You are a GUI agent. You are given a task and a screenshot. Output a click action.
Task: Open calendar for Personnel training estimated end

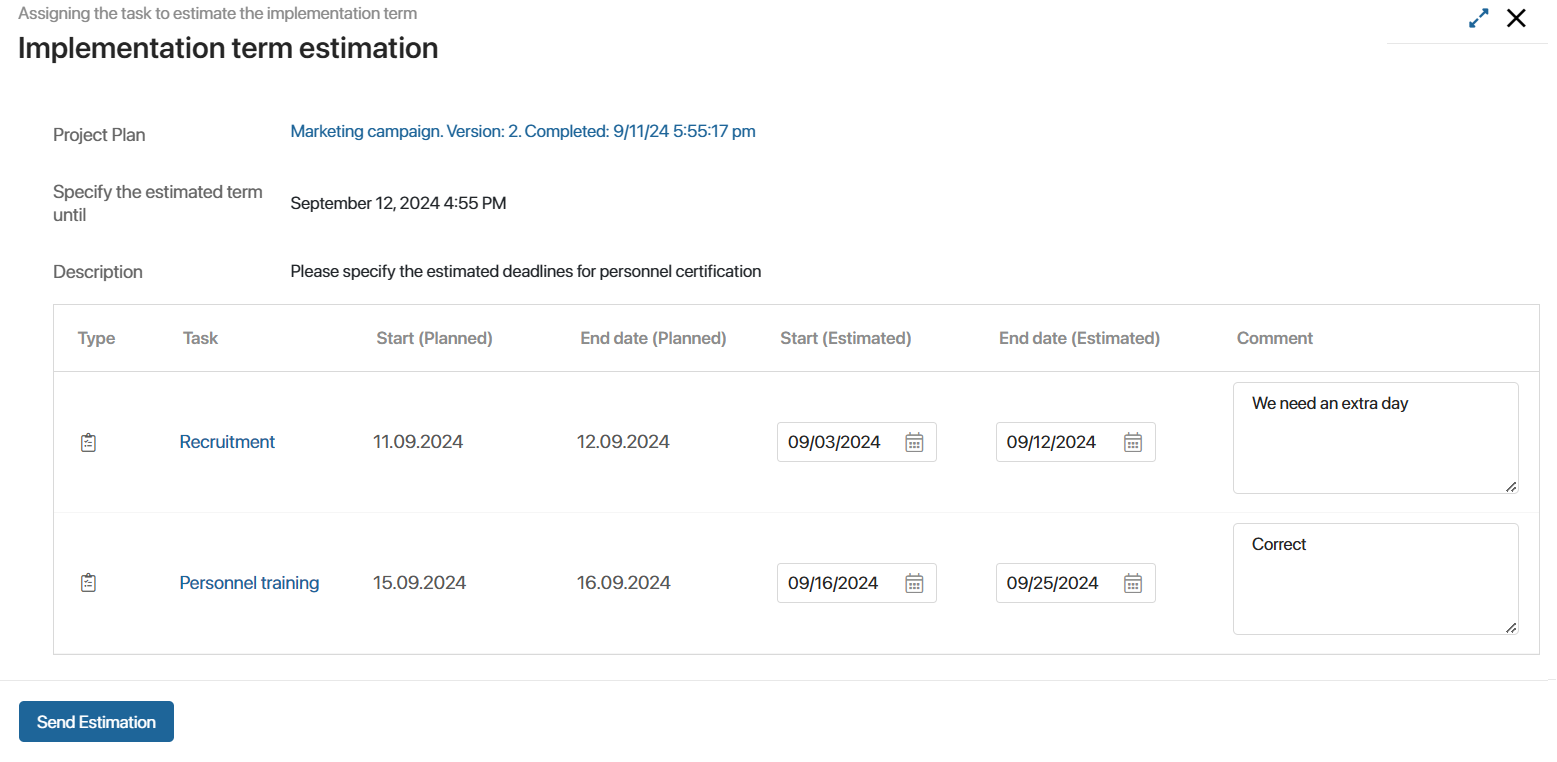tap(1133, 583)
